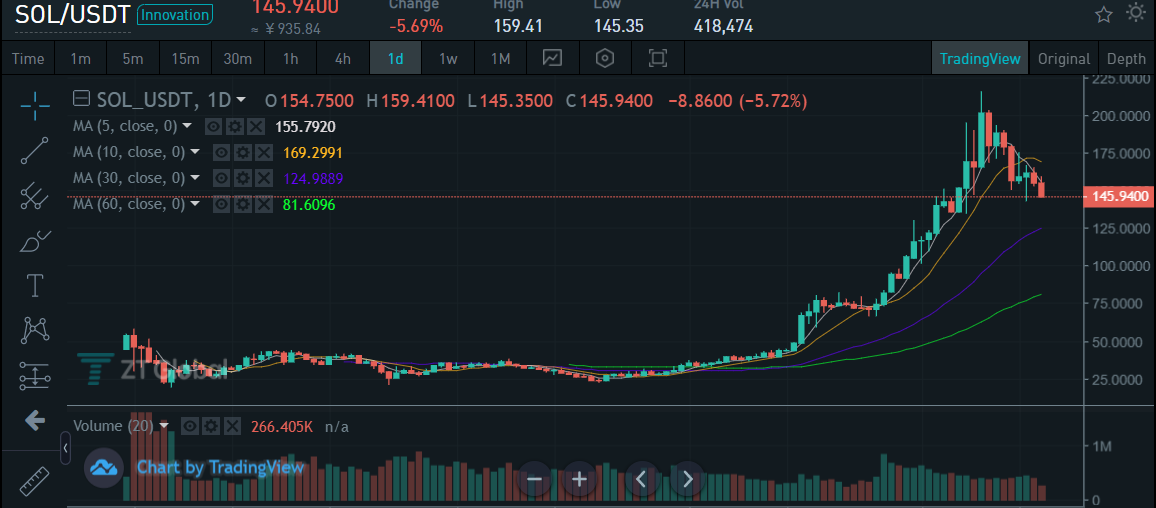The width and height of the screenshot is (1156, 508).
Task: Open MA 10 indicator settings gear
Action: click(243, 153)
